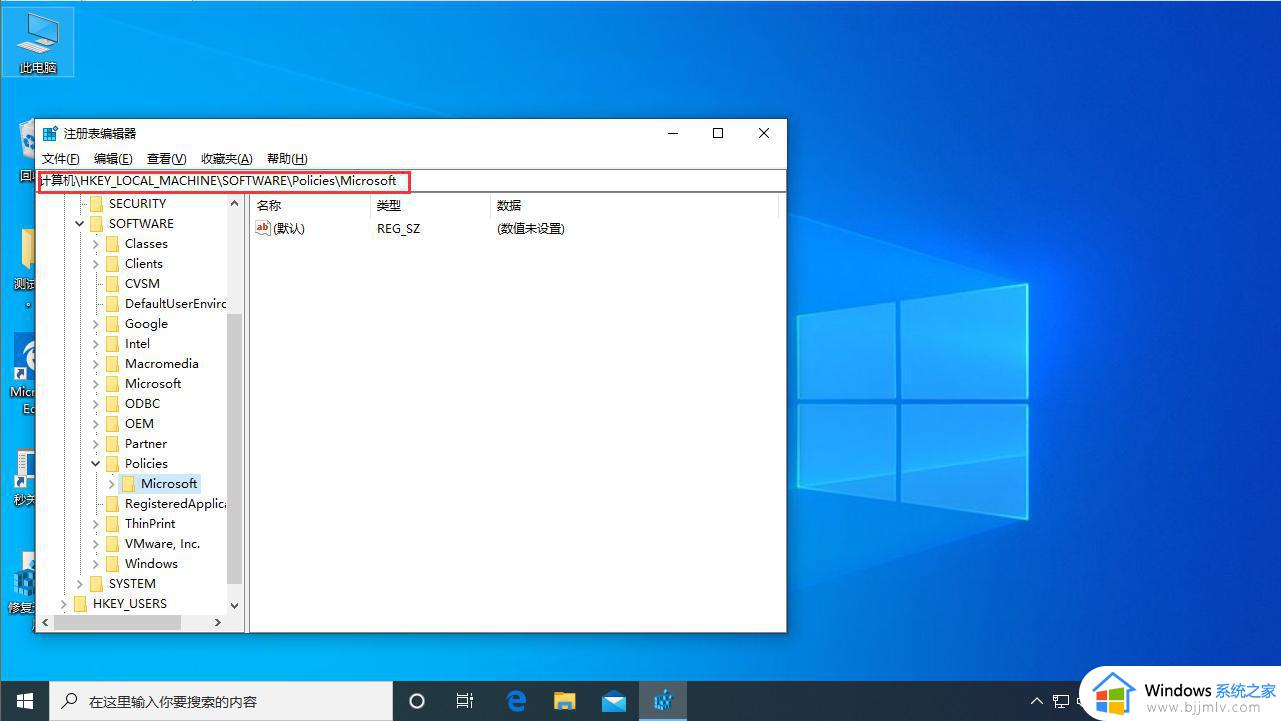The width and height of the screenshot is (1281, 721).
Task: Select the DefaultUserEnvironment folder icon
Action: tap(112, 304)
